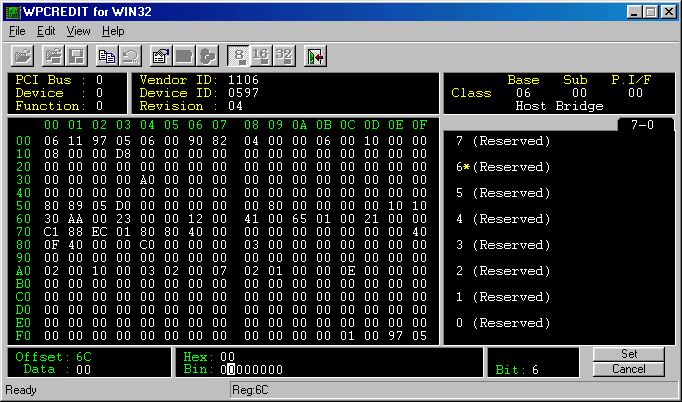Switch to 16-bit view mode
Screen dimensions: 682x402
(261, 56)
